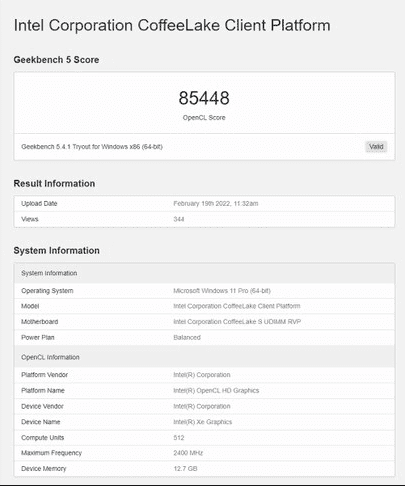The width and height of the screenshot is (405, 486).
Task: Click the 'Upload Date' label
Action: tap(39, 203)
